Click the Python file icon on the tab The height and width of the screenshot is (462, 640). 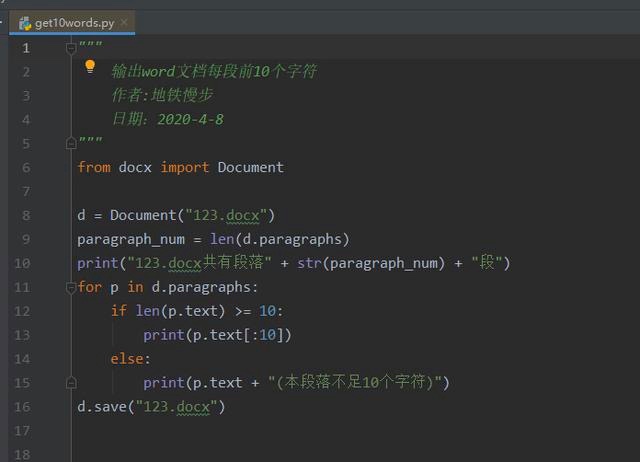[25, 23]
